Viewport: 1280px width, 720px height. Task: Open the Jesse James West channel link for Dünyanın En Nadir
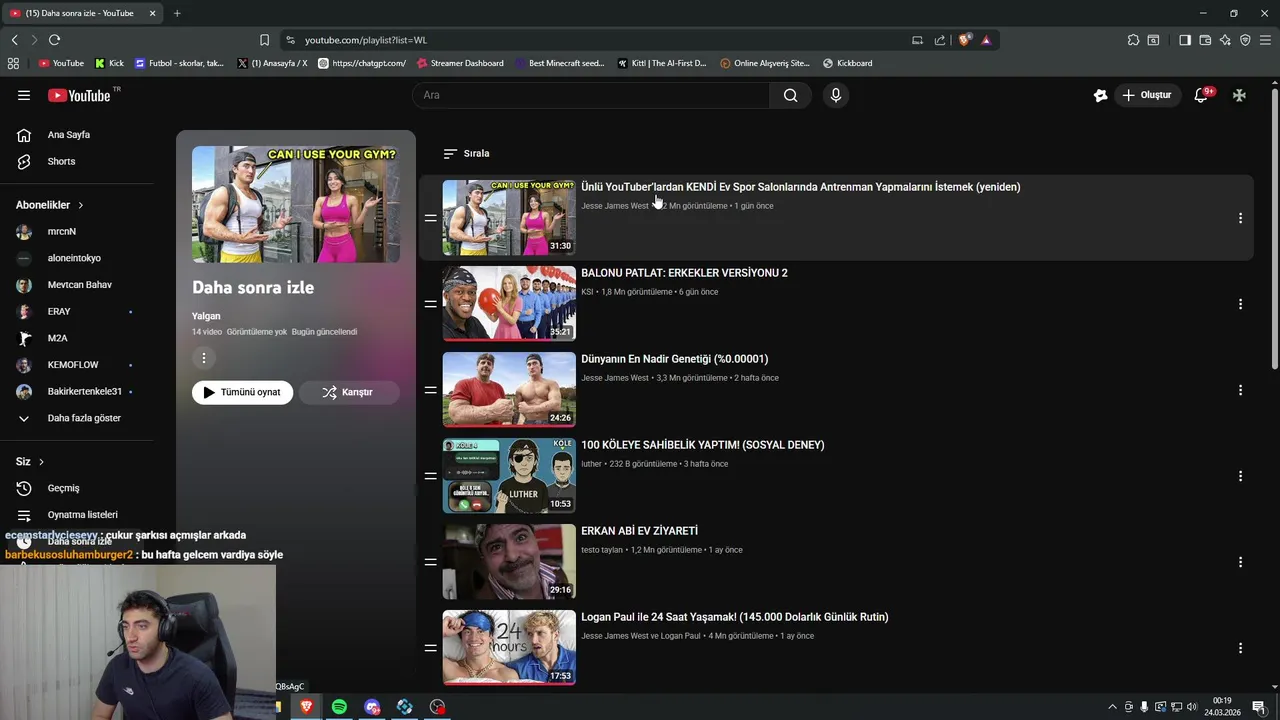615,378
